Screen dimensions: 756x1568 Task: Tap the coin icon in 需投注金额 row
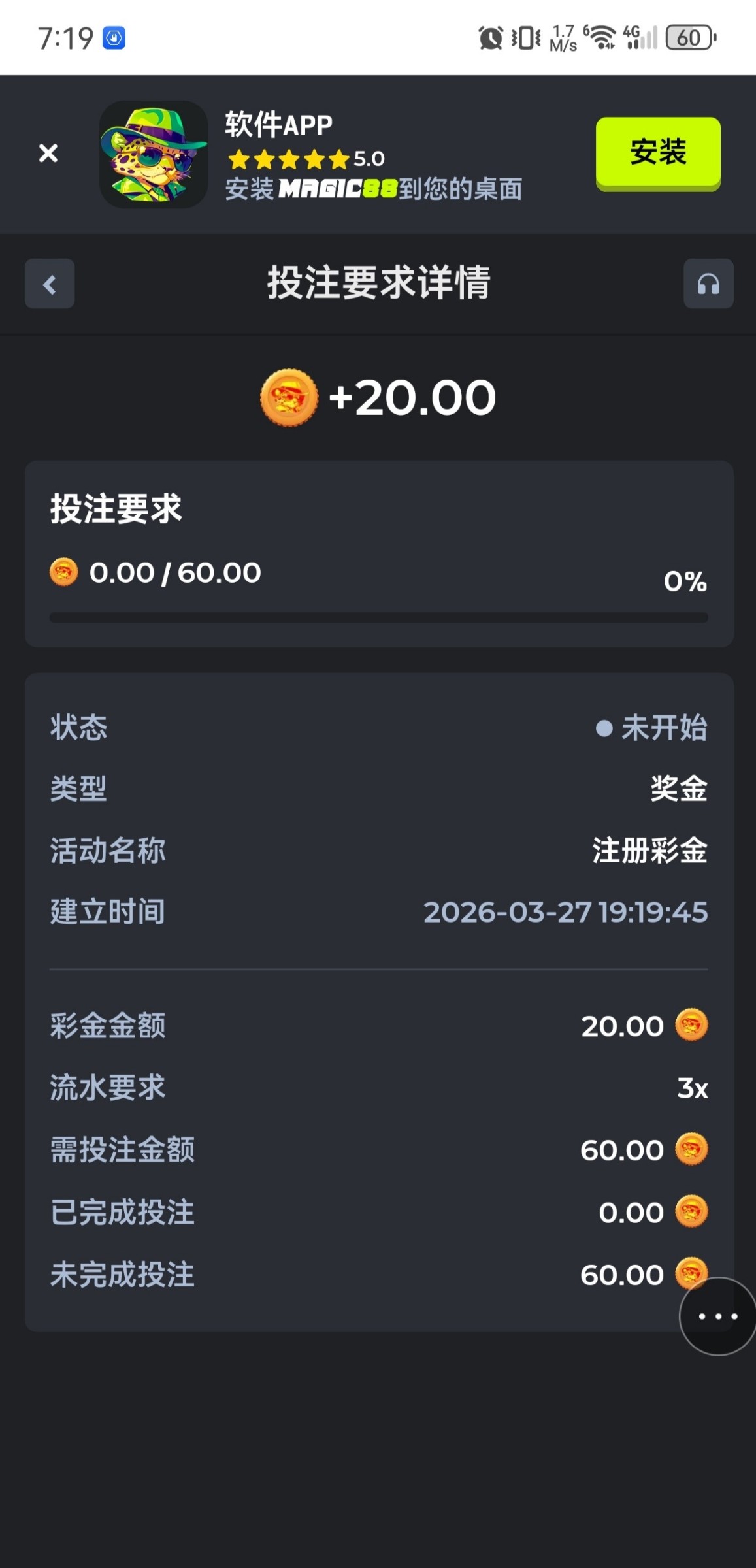coord(691,1149)
